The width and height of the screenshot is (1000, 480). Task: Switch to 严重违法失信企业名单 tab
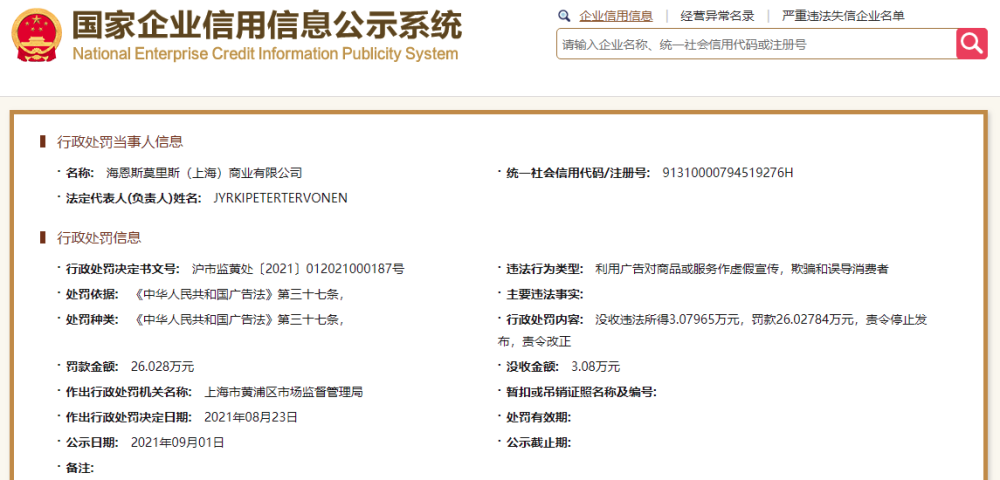pos(843,17)
